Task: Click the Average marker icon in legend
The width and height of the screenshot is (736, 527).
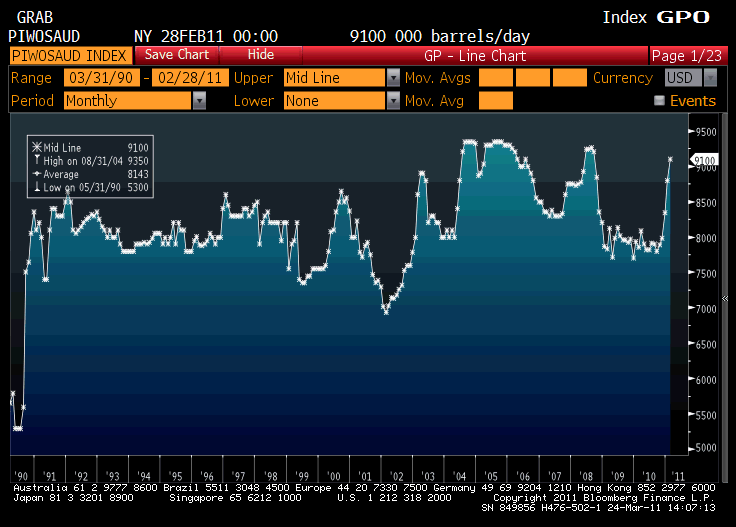Action: point(37,173)
